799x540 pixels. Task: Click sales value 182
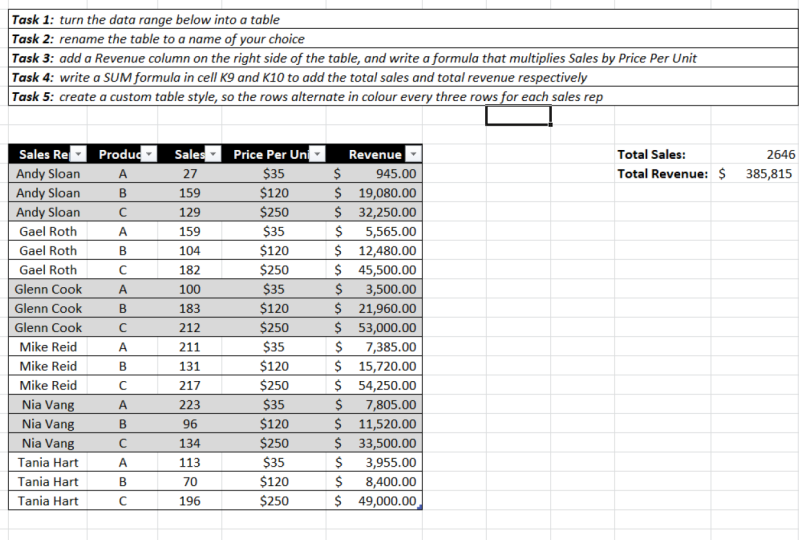190,270
